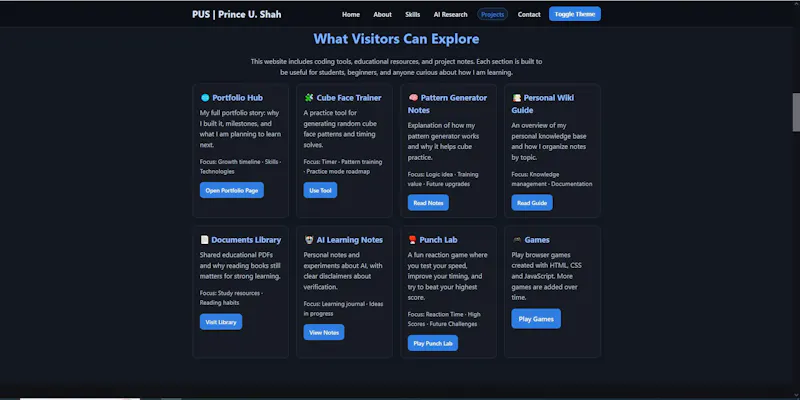800x400 pixels.
Task: Click the Punch Lab card heading
Action: [x=438, y=240]
